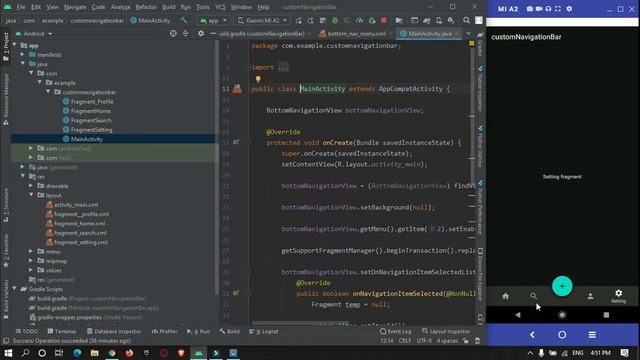This screenshot has height=360, width=640.
Task: Click the fullscreen icon in MI A2 title bar
Action: coord(558,9)
